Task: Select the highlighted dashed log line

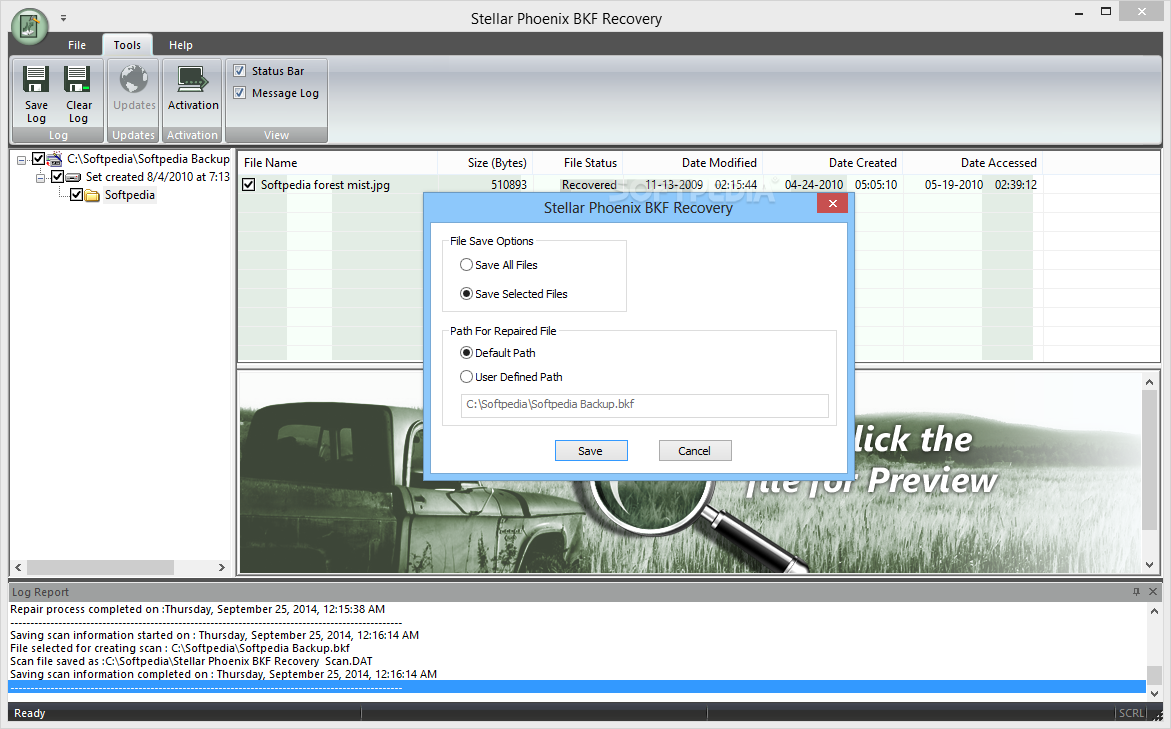Action: tap(577, 687)
